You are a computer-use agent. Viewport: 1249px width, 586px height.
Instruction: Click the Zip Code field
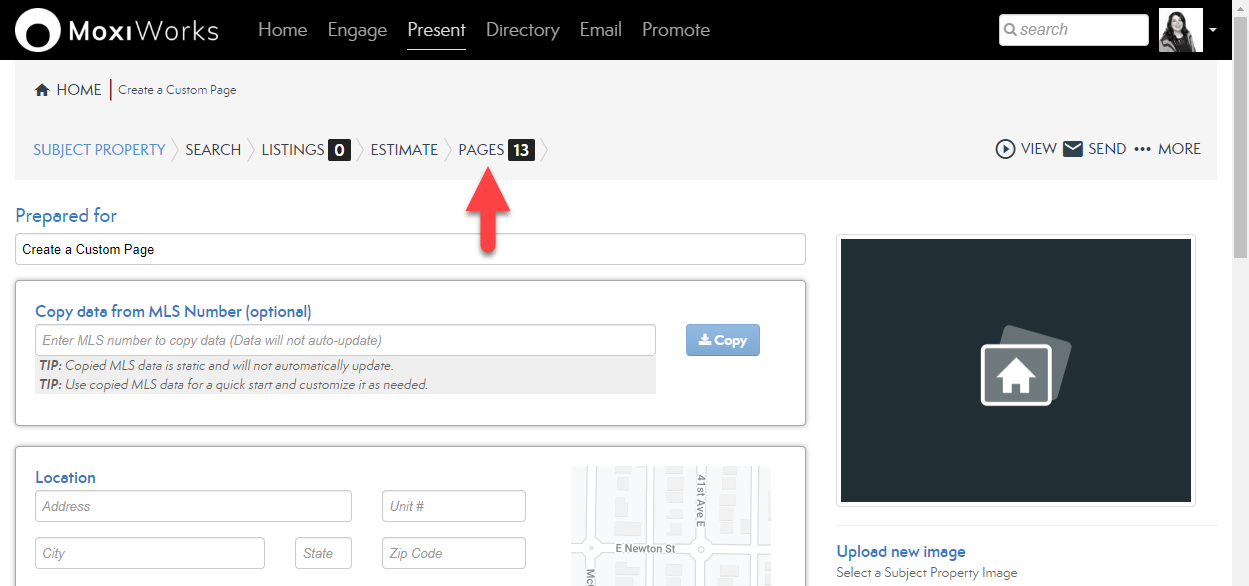click(x=454, y=553)
